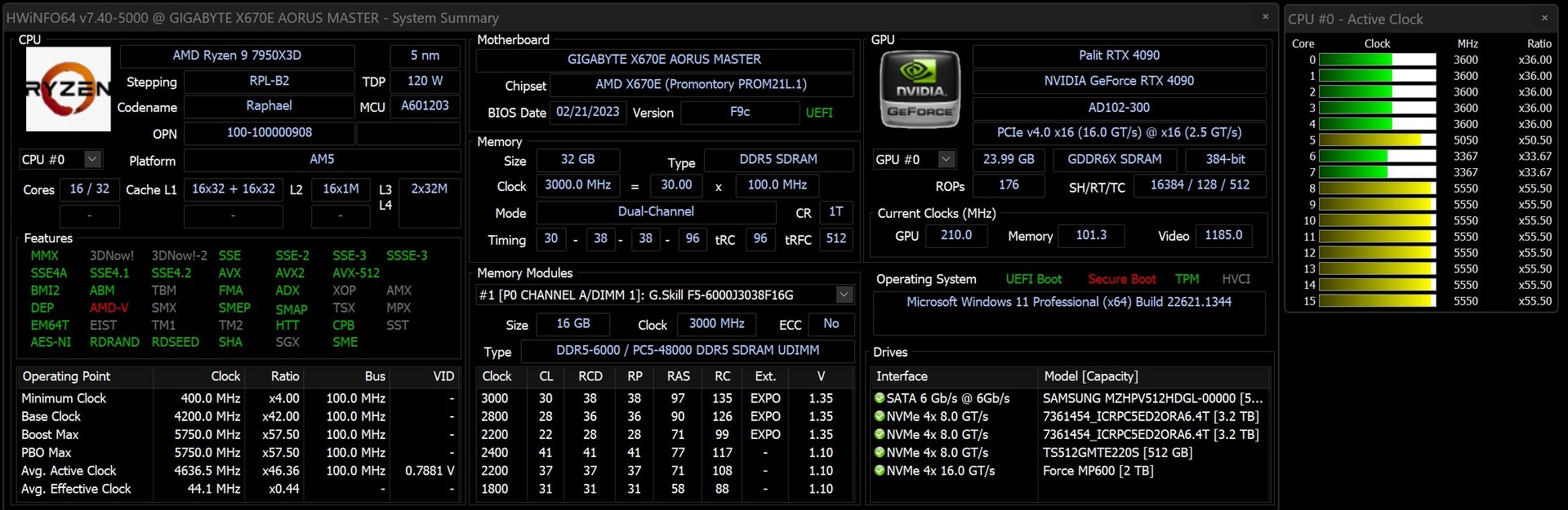1568x510 pixels.
Task: Click the 5 nm process field
Action: tap(425, 55)
